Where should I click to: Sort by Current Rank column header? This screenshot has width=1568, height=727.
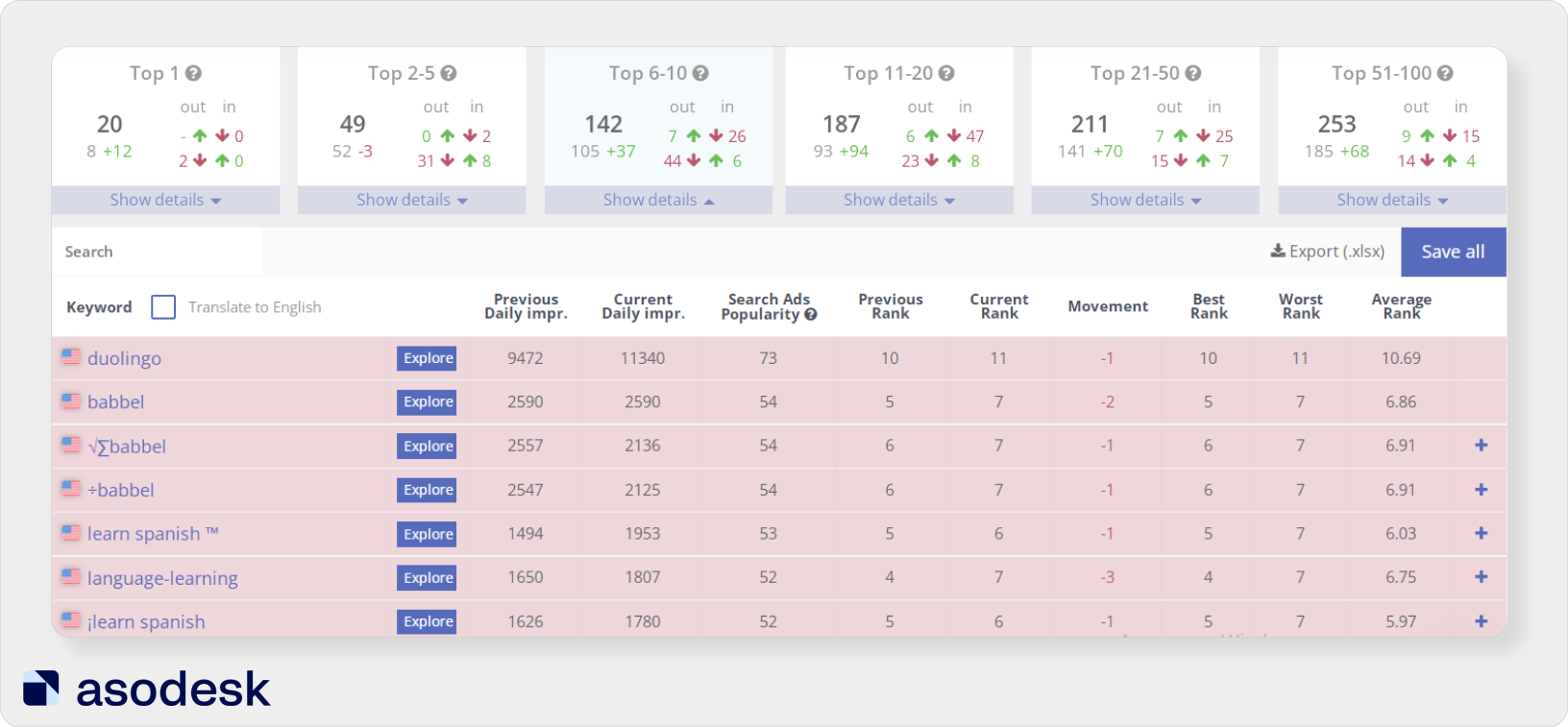pos(999,306)
